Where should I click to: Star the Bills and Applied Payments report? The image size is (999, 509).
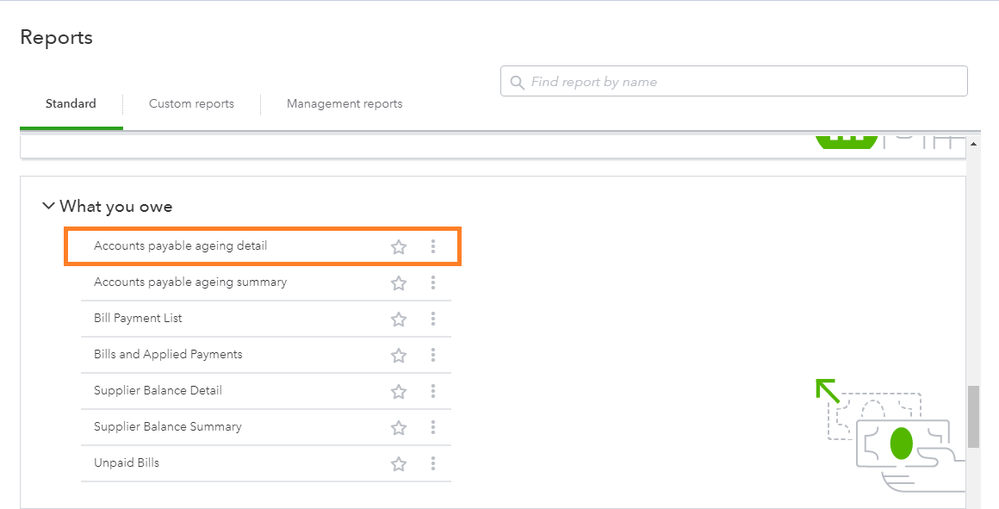click(x=399, y=355)
